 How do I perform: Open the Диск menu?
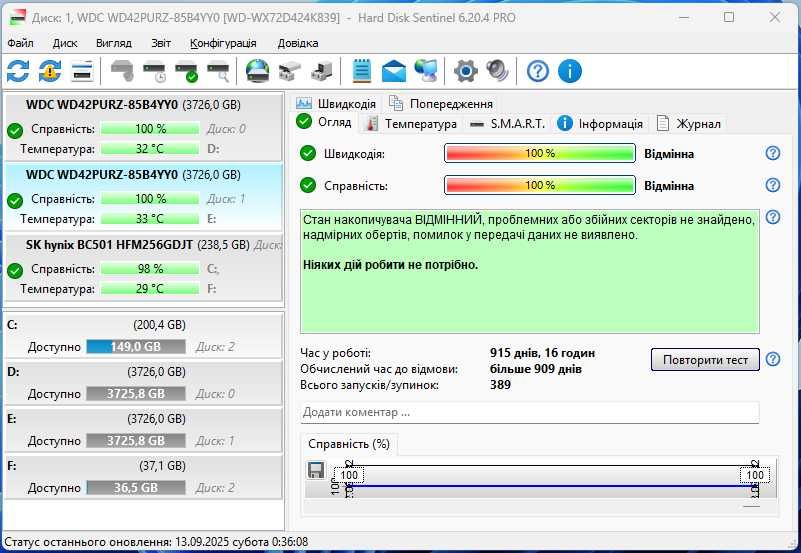(x=65, y=43)
